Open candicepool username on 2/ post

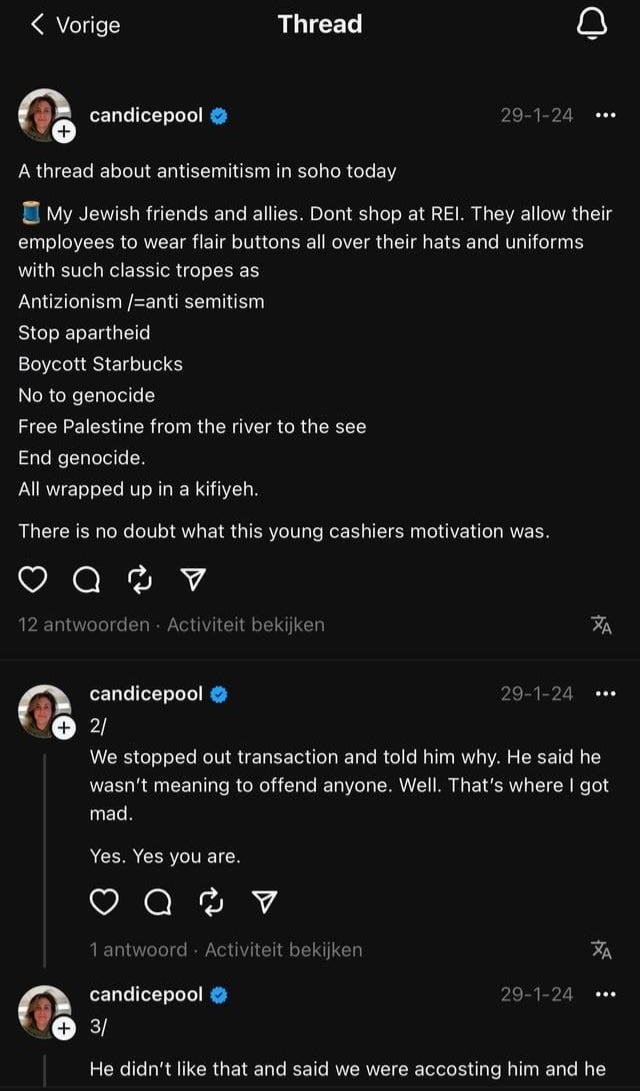(146, 694)
